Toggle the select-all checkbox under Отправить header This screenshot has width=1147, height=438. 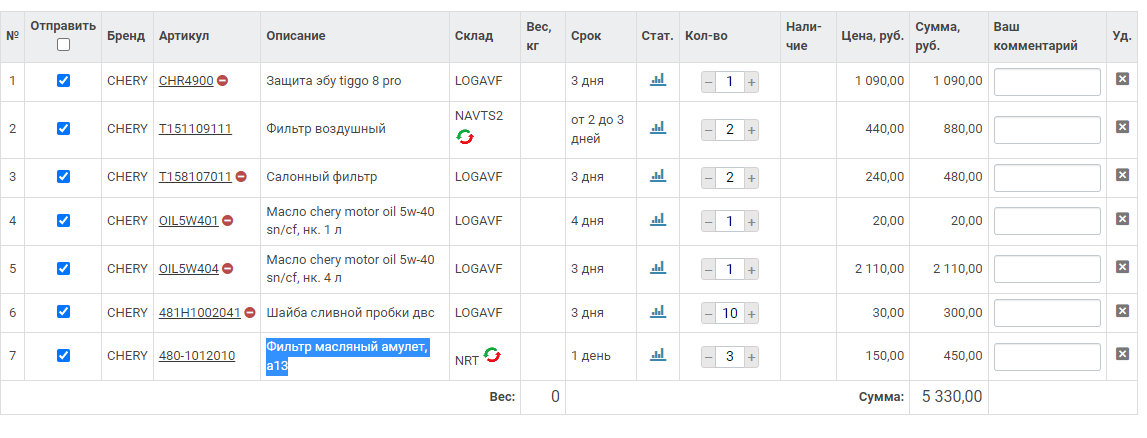64,44
